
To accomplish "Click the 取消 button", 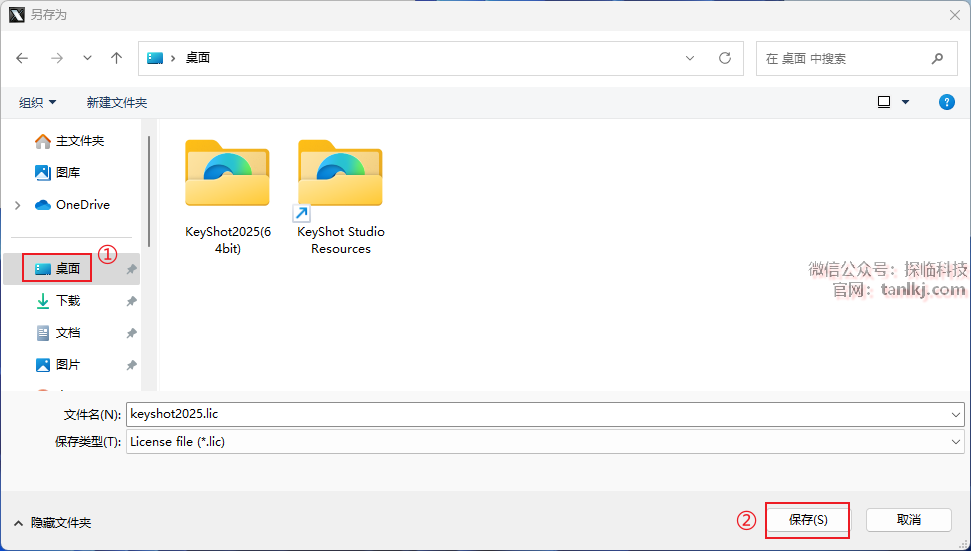I will 908,520.
